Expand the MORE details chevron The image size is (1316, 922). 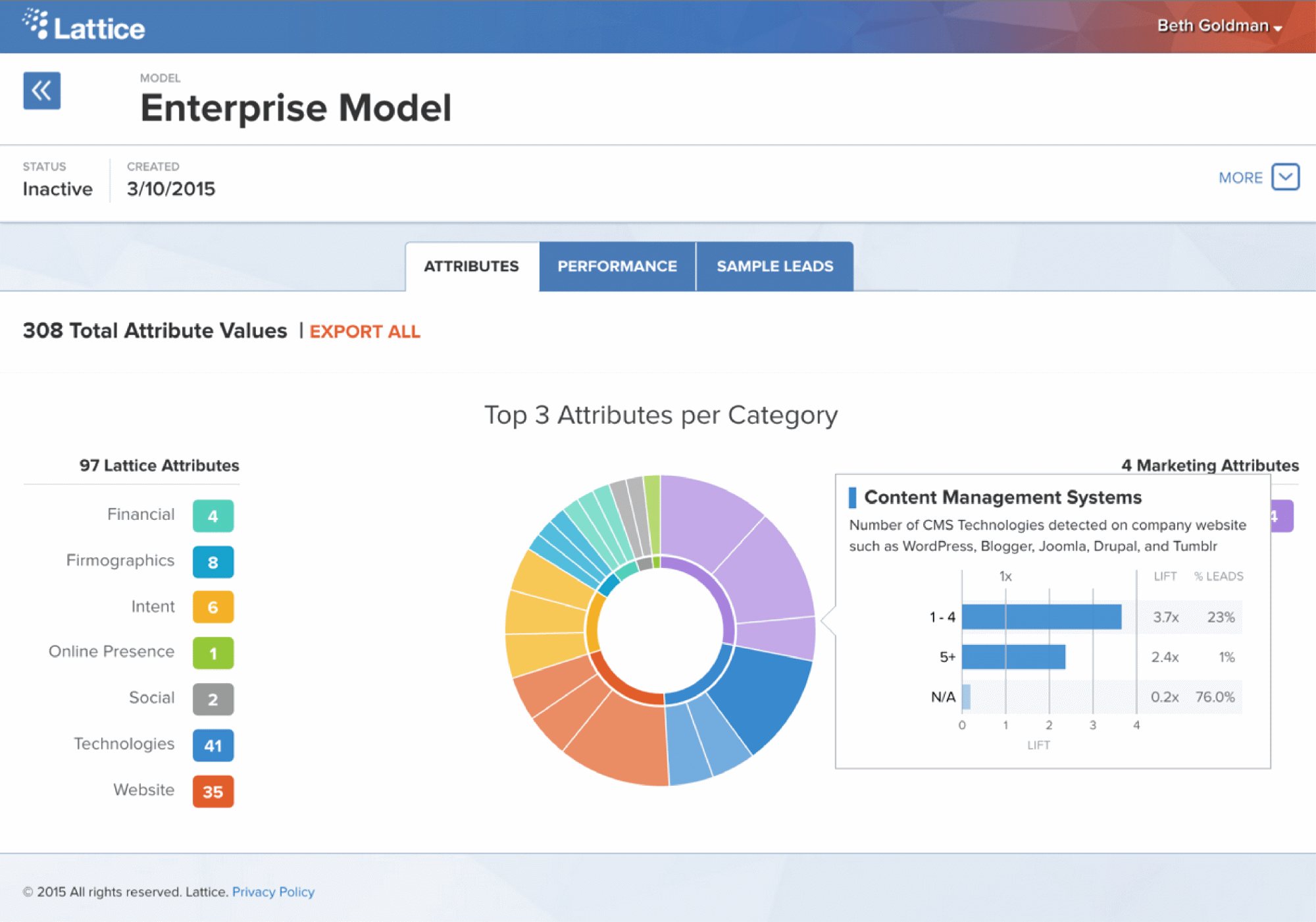pos(1285,177)
